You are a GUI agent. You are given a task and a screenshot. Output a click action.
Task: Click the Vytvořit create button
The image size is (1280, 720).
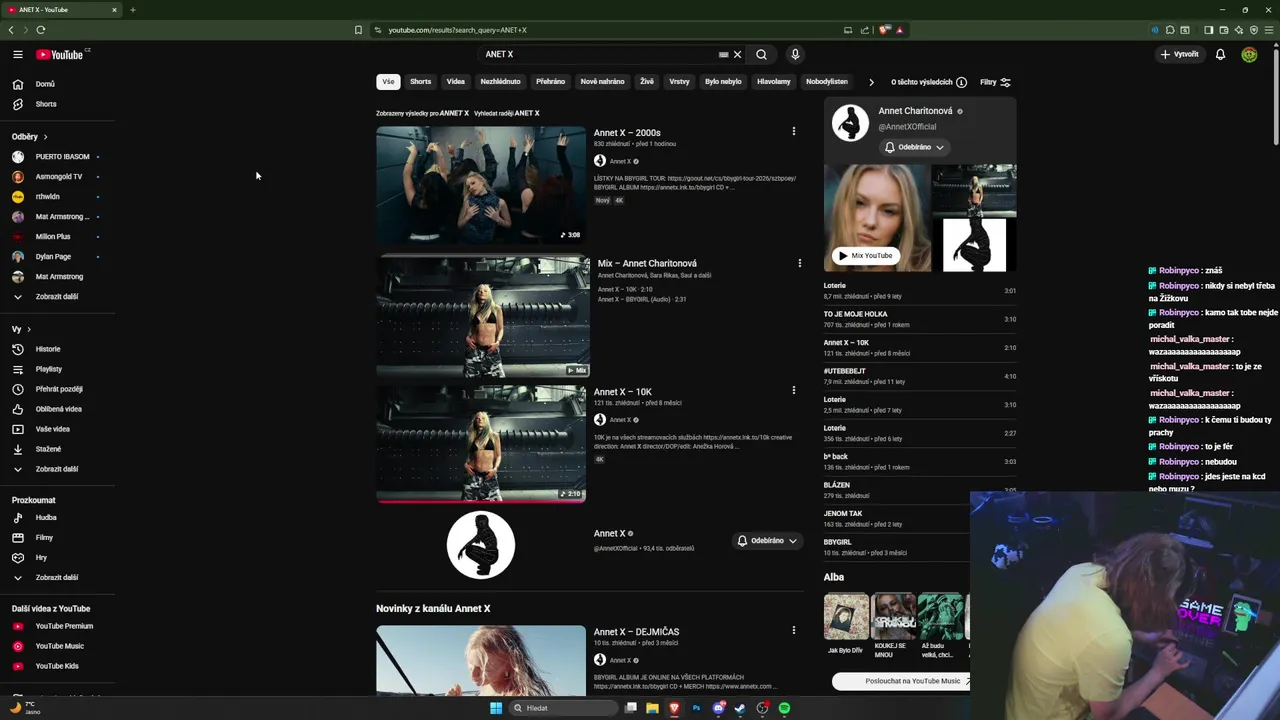point(1180,55)
